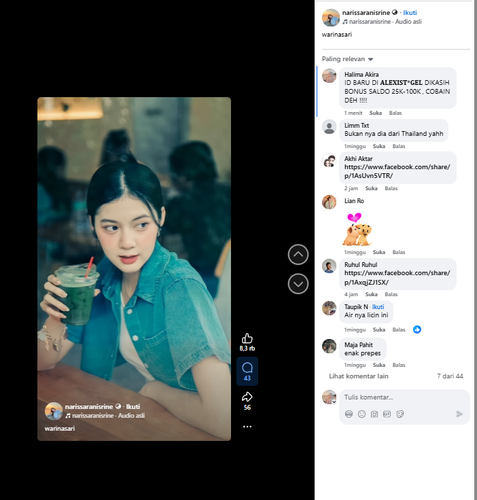Image resolution: width=477 pixels, height=500 pixels.
Task: Like Limm Txt's comment with Suka
Action: click(x=379, y=146)
